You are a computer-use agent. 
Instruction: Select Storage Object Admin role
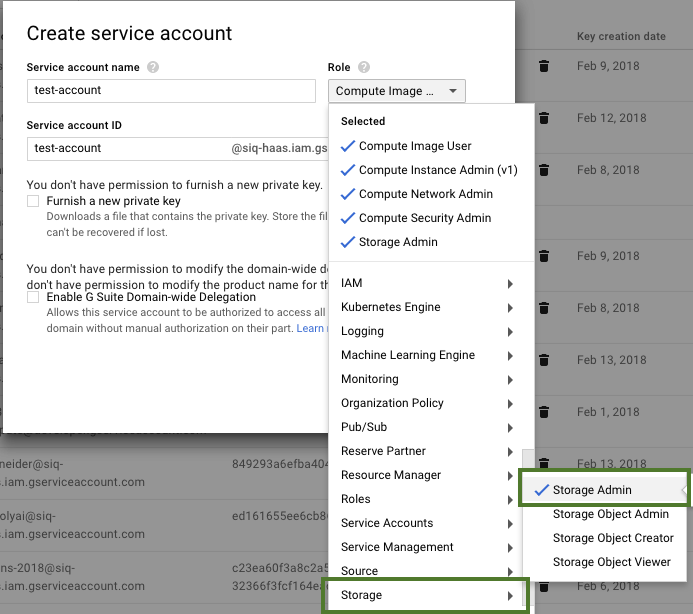[610, 514]
